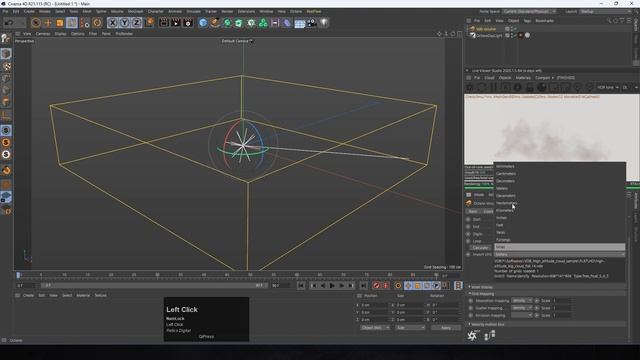Toggle Viewport Solo Off S icon
This screenshot has height=360, width=640.
tap(6, 130)
